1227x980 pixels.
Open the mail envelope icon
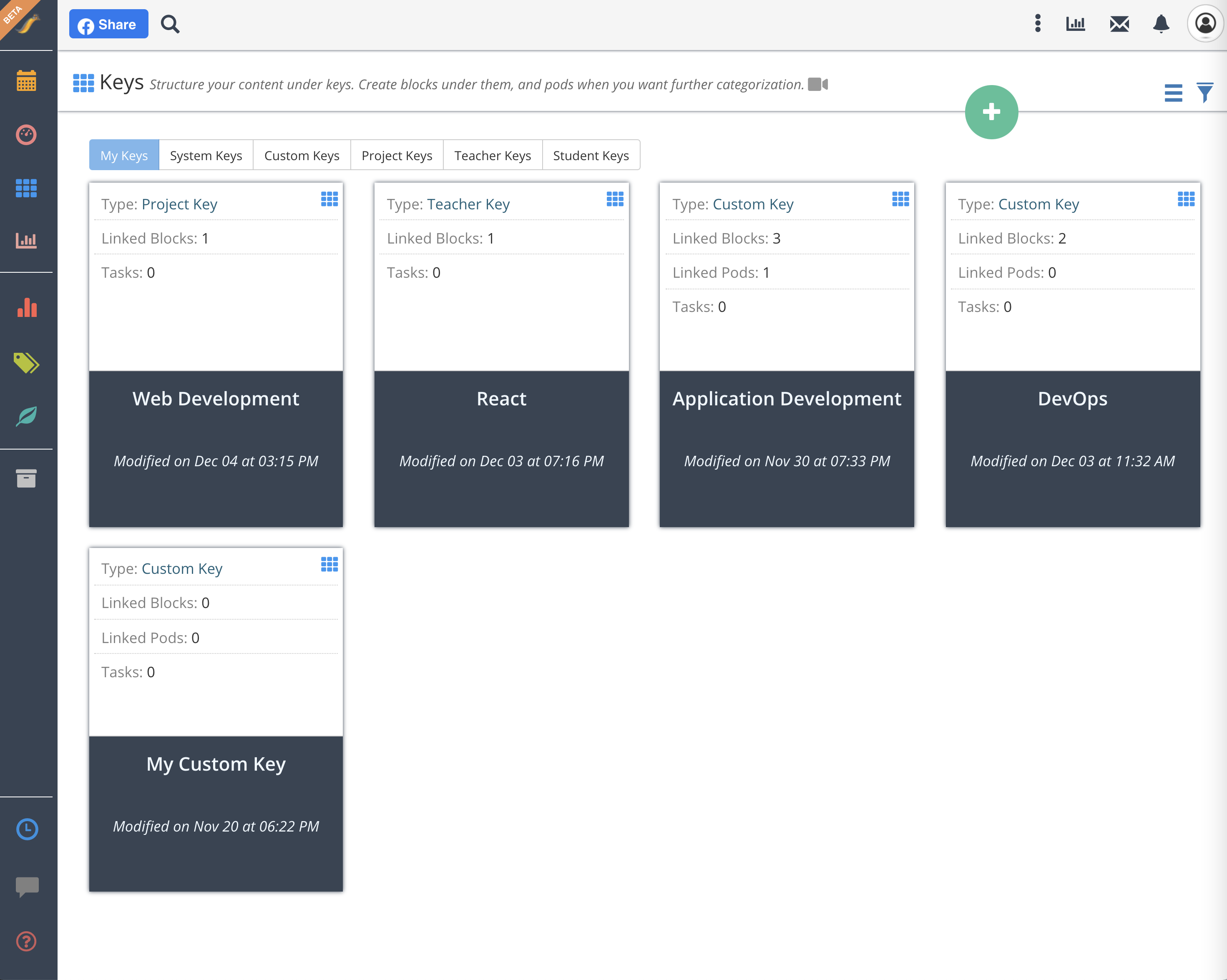1119,24
